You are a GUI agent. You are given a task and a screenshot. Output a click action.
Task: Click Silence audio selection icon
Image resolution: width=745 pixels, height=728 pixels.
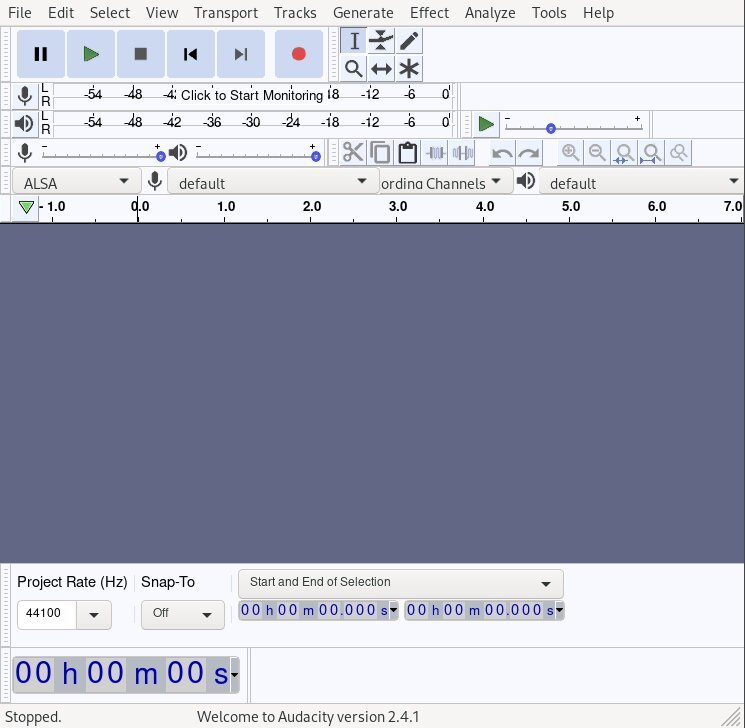pos(462,153)
